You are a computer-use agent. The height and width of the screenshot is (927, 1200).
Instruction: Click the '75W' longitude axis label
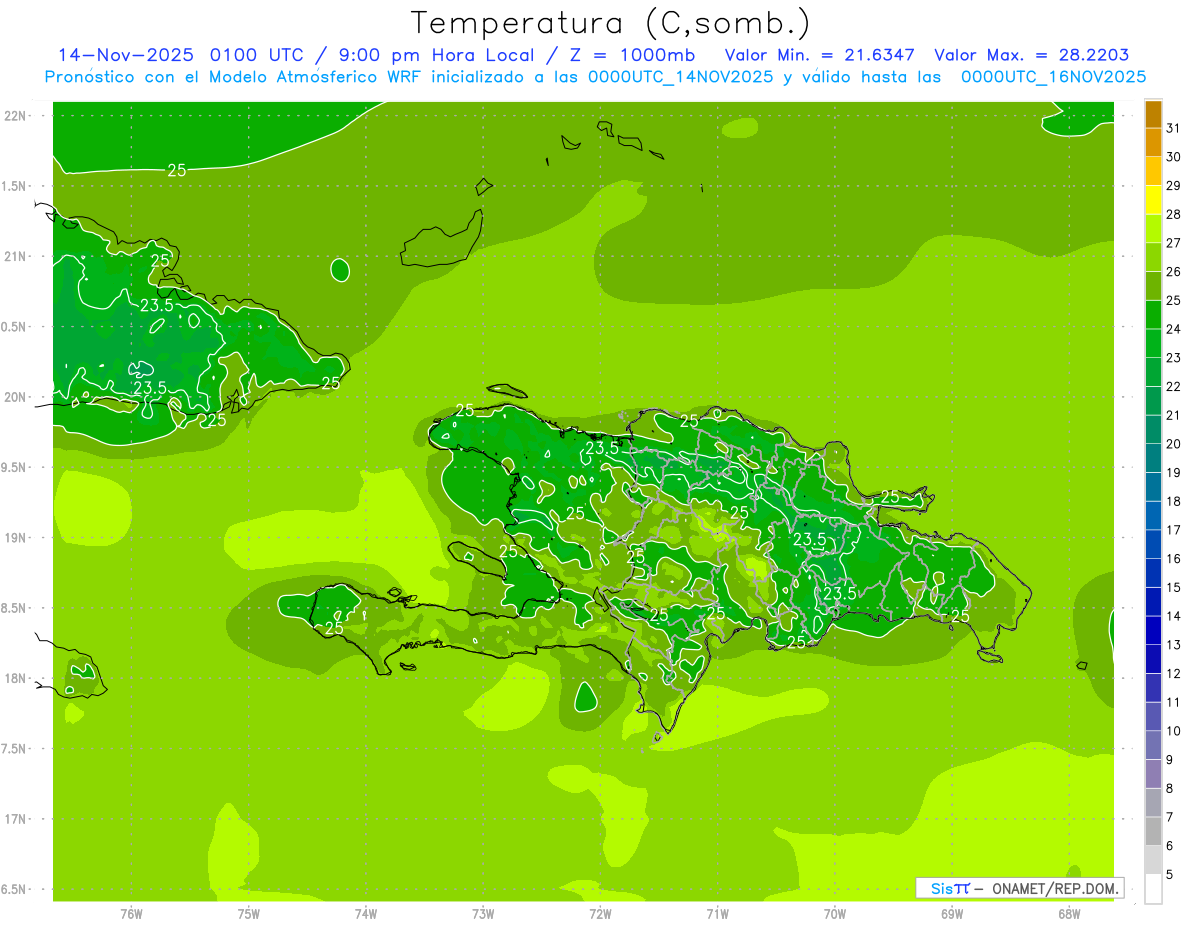click(248, 913)
